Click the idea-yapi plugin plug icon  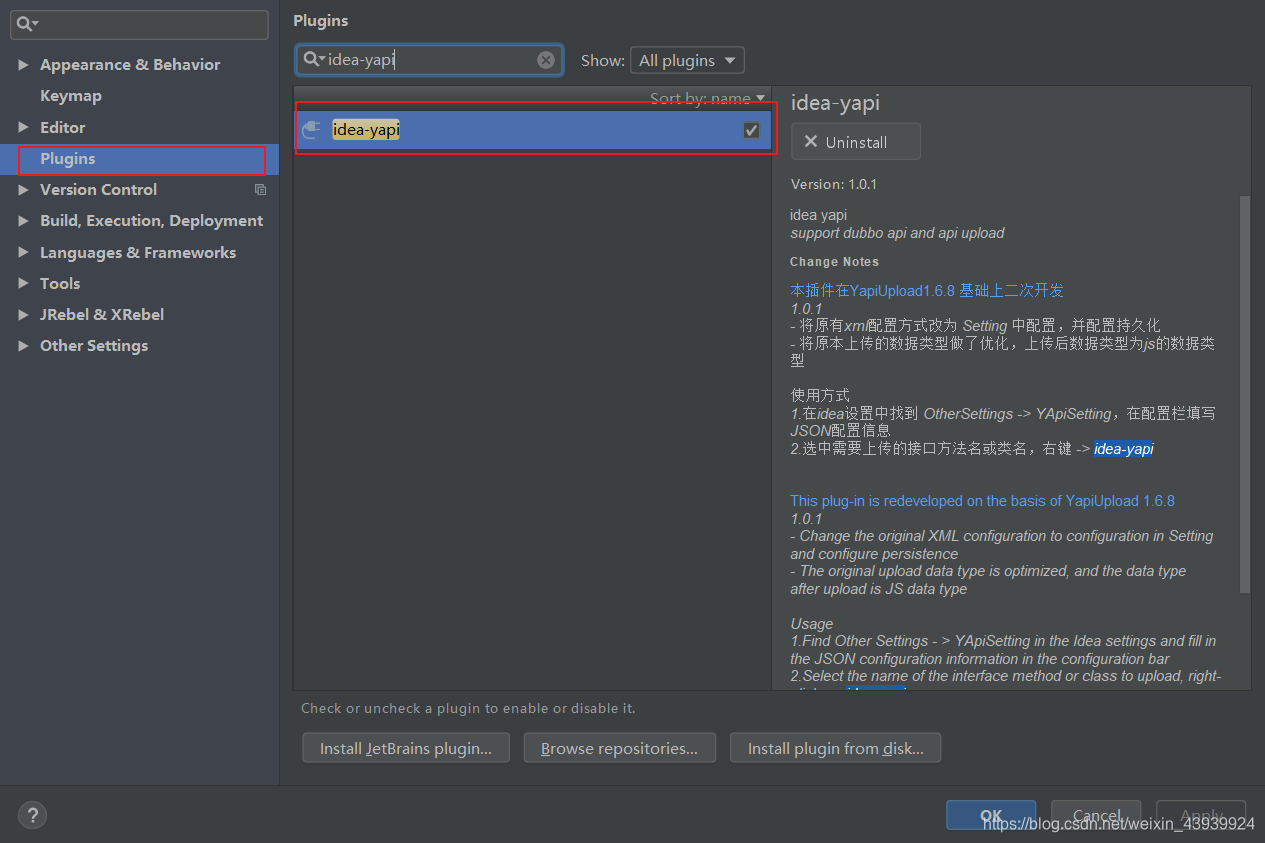[x=312, y=130]
